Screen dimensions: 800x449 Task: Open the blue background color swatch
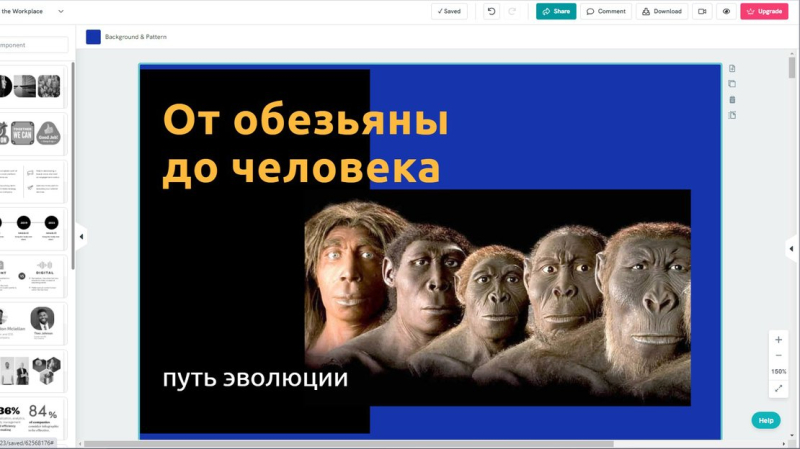(93, 37)
